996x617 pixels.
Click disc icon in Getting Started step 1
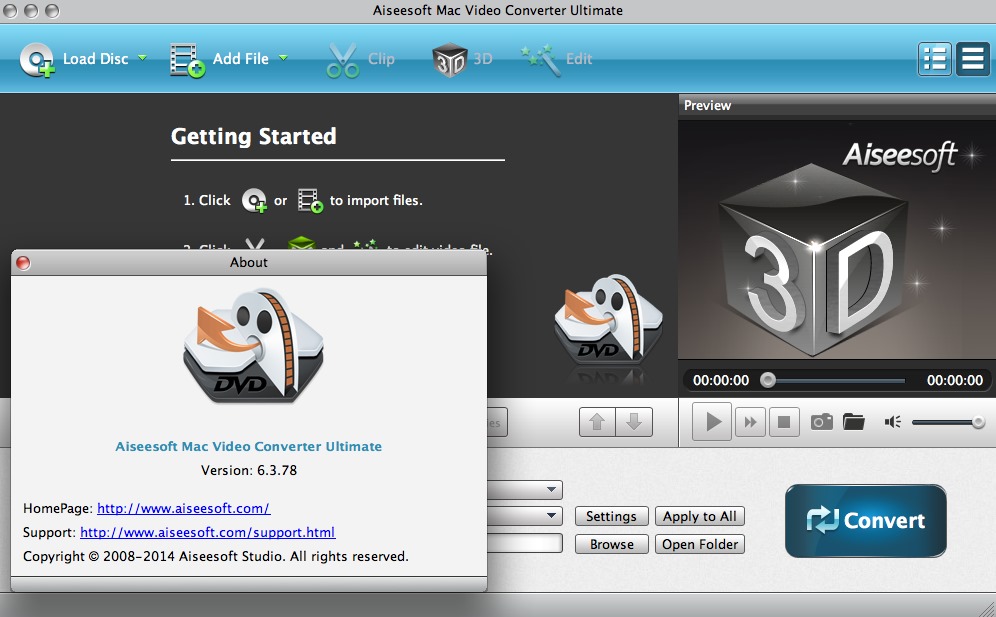tap(254, 201)
